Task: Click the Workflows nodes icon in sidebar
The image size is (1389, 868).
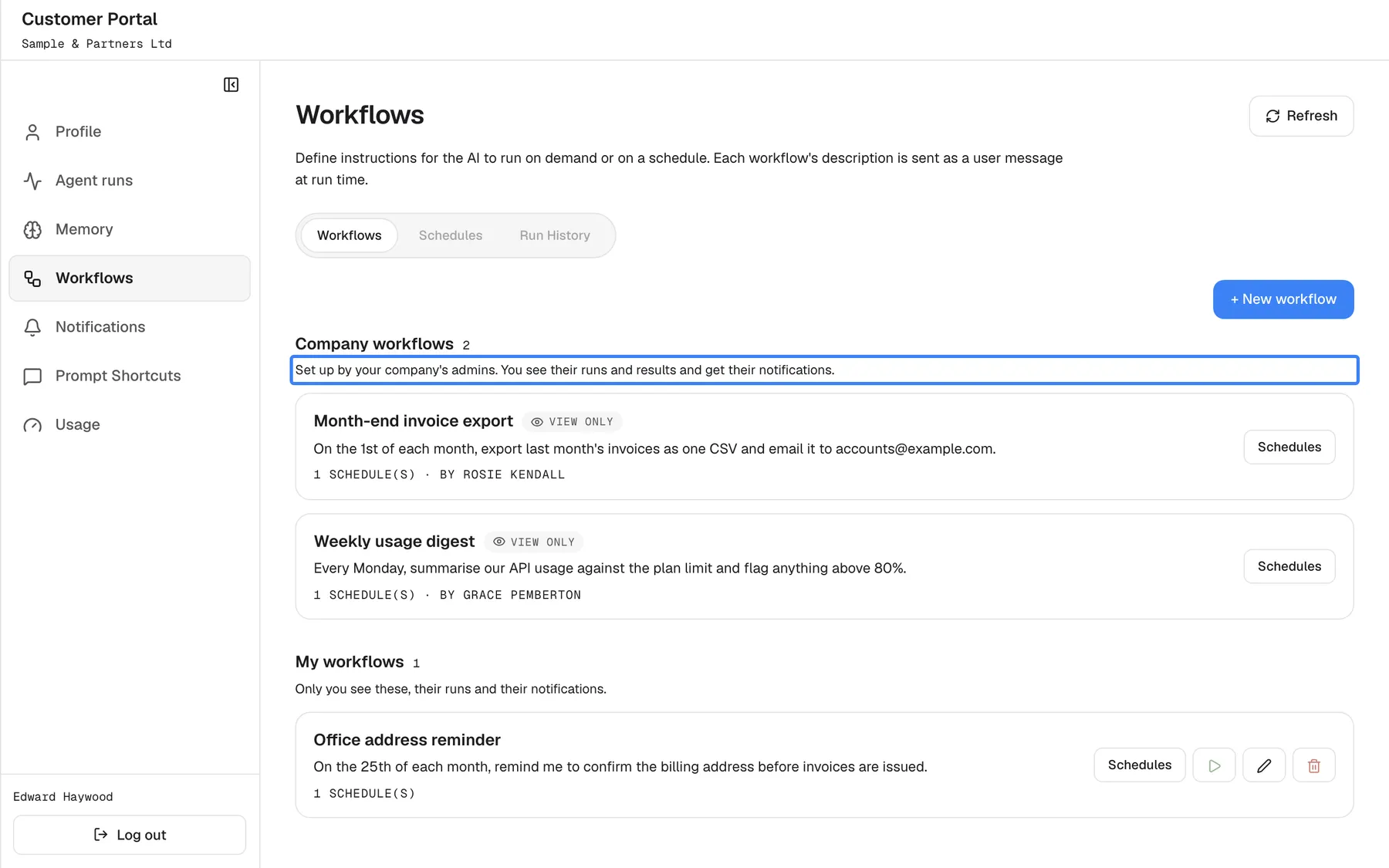Action: [32, 279]
